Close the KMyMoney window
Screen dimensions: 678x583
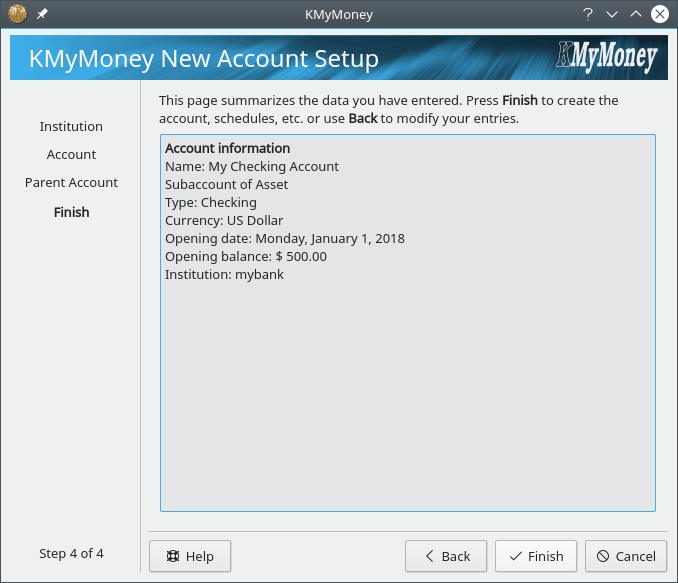click(x=660, y=14)
